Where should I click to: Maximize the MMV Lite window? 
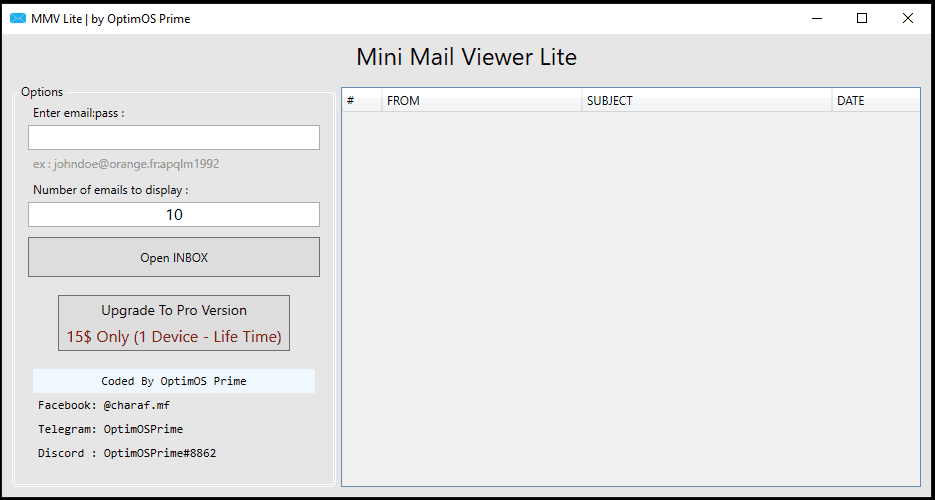pos(862,18)
